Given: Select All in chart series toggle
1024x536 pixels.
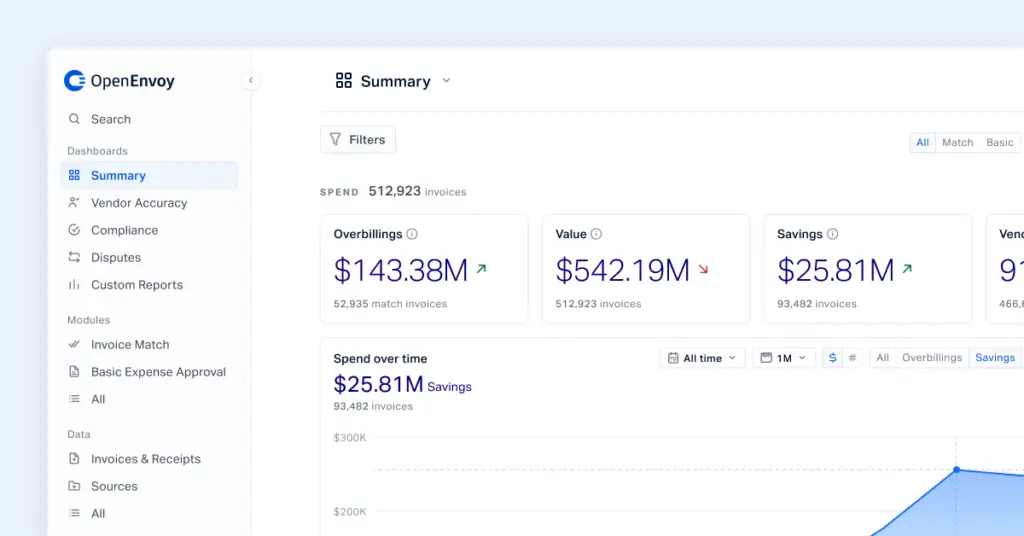Looking at the screenshot, I should 883,358.
